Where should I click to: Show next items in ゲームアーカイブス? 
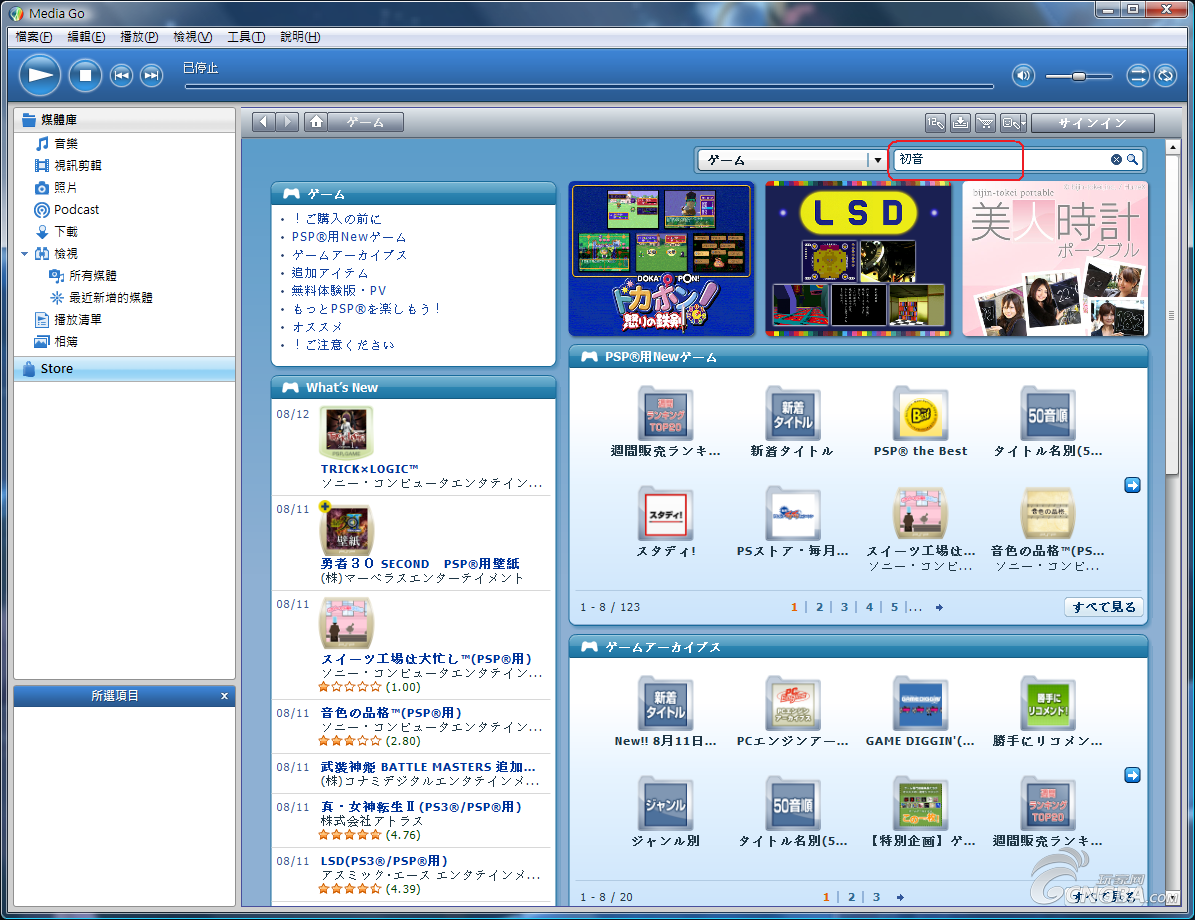pos(1133,775)
